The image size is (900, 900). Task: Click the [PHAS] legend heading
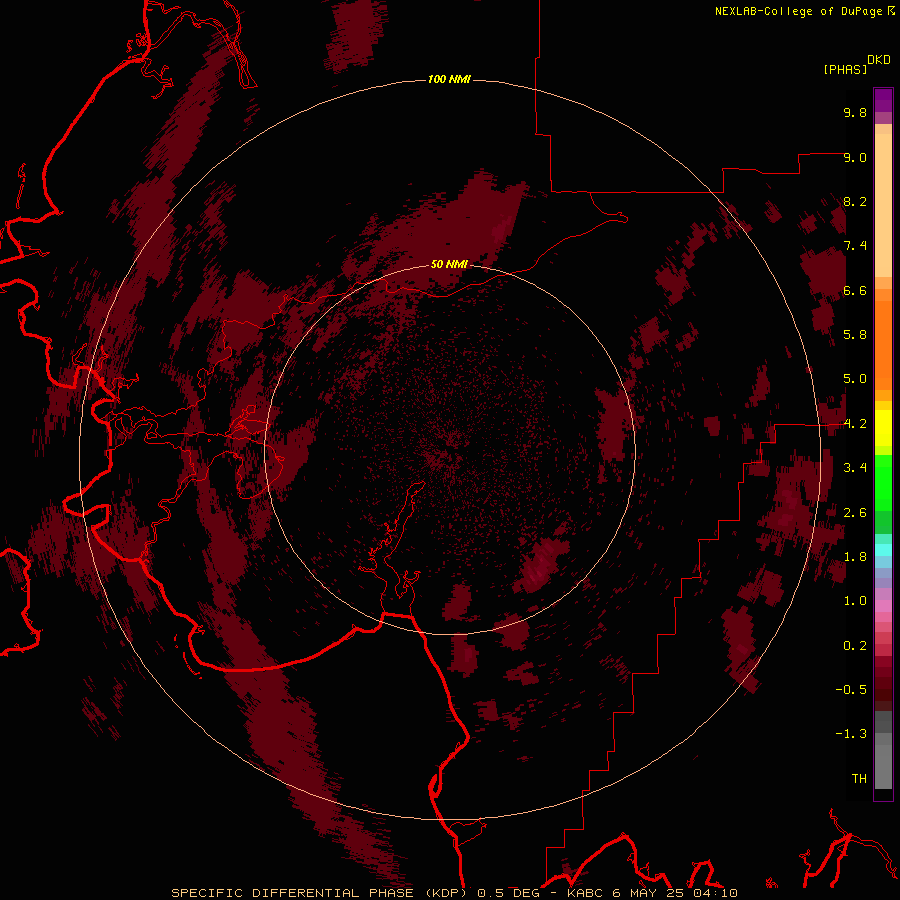pos(845,69)
